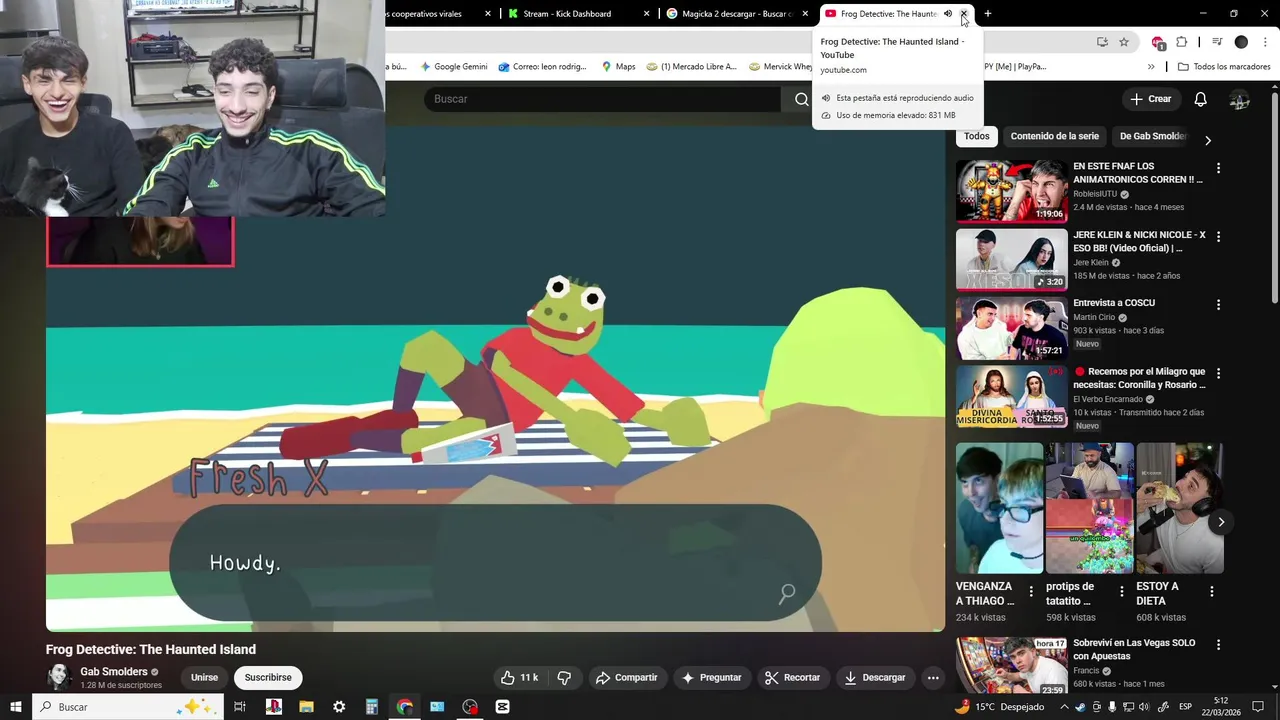Click the Compartir button
This screenshot has width=1280, height=720.
coord(627,678)
